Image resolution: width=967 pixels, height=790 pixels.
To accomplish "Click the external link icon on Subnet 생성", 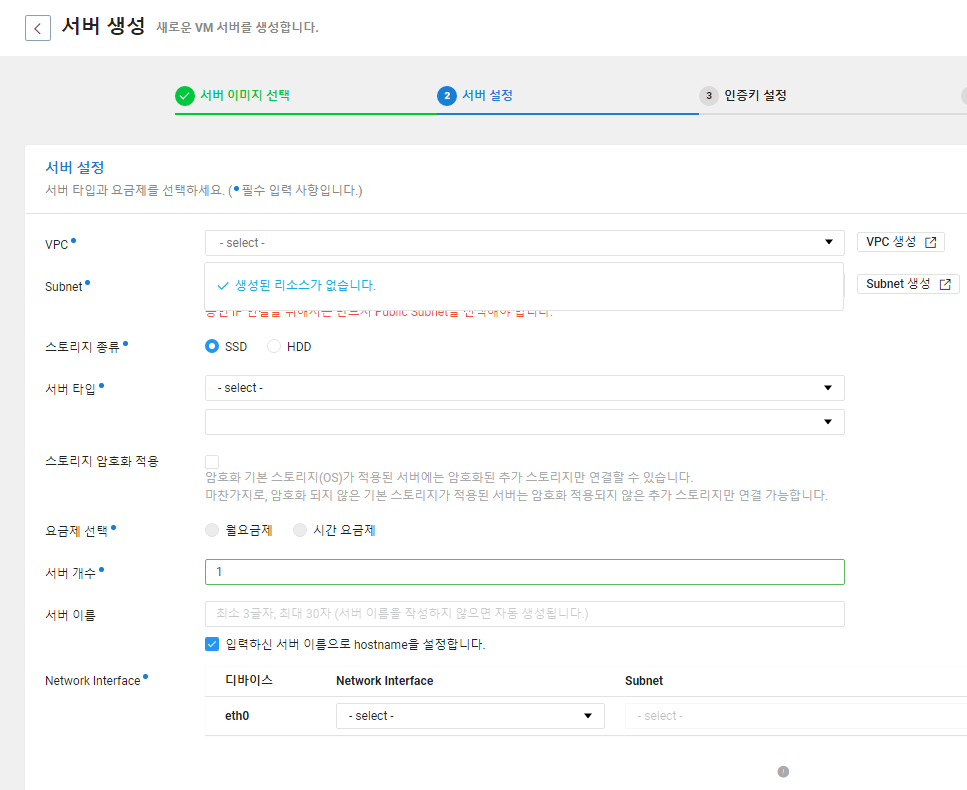I will pyautogui.click(x=945, y=284).
